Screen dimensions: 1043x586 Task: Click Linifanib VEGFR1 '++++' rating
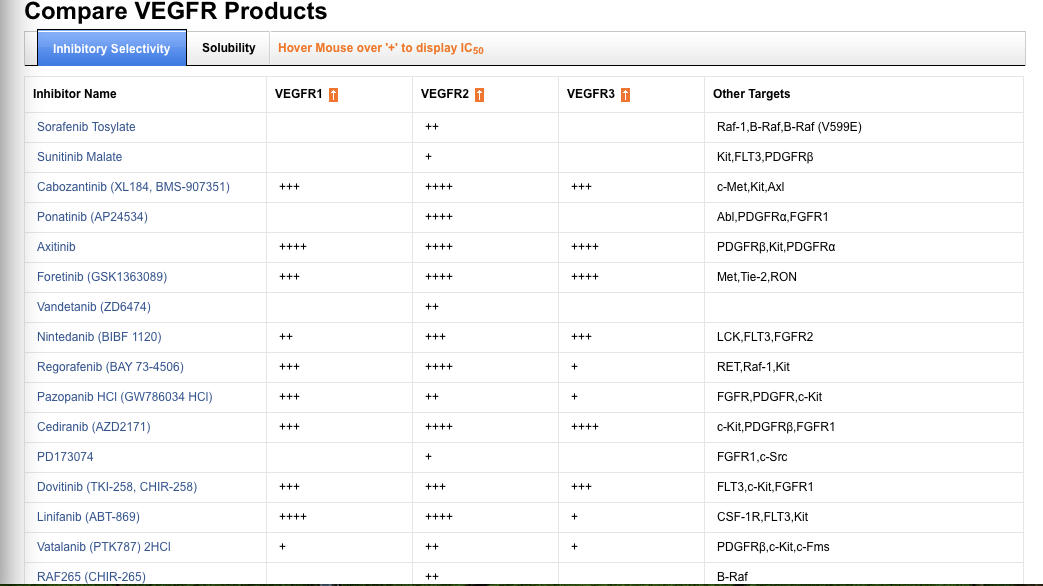293,517
